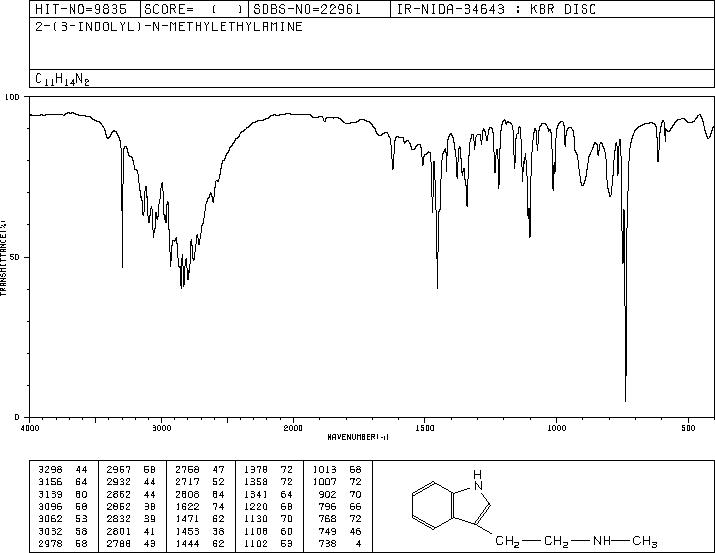Click the 3096 peak table entry
This screenshot has width=715, height=553.
62,506
